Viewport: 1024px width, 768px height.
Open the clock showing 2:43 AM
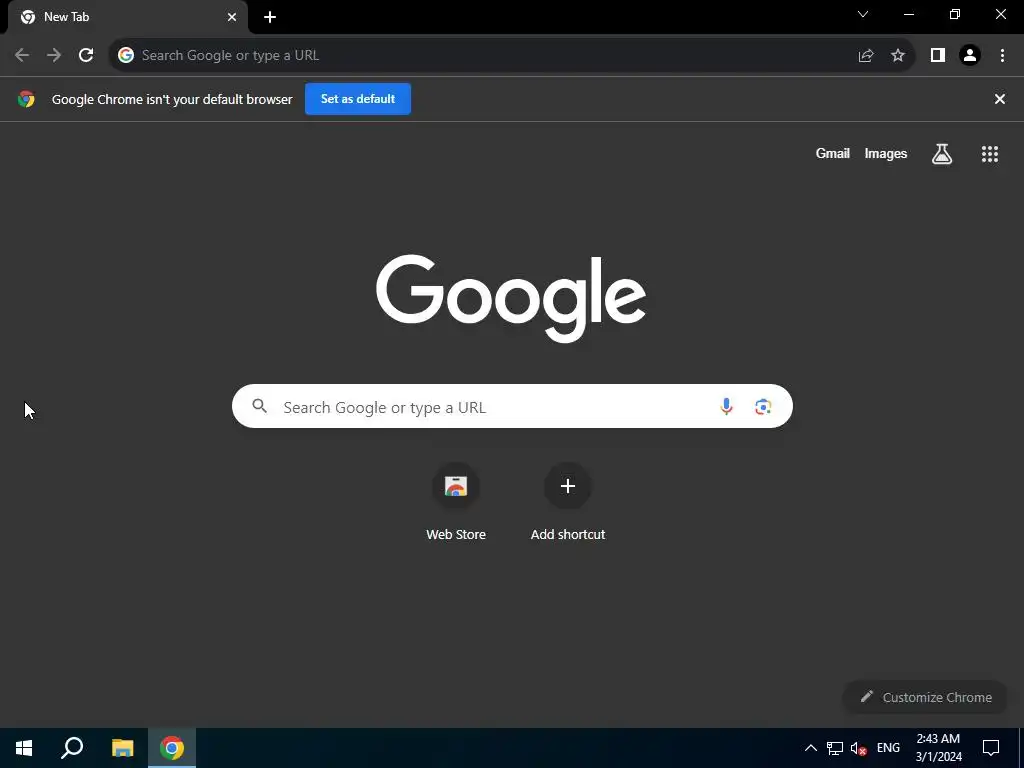pos(938,748)
